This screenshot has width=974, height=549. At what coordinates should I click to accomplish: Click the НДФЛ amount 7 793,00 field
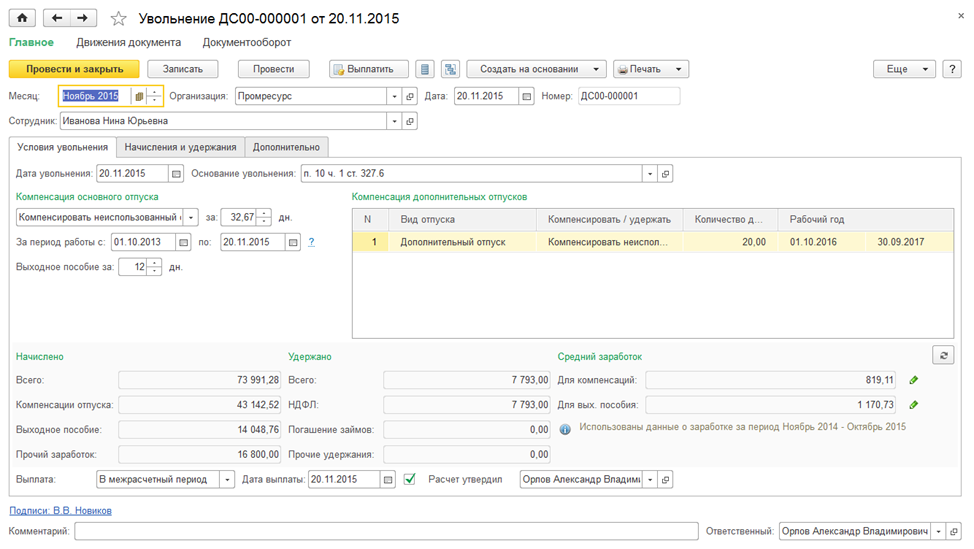pyautogui.click(x=467, y=405)
